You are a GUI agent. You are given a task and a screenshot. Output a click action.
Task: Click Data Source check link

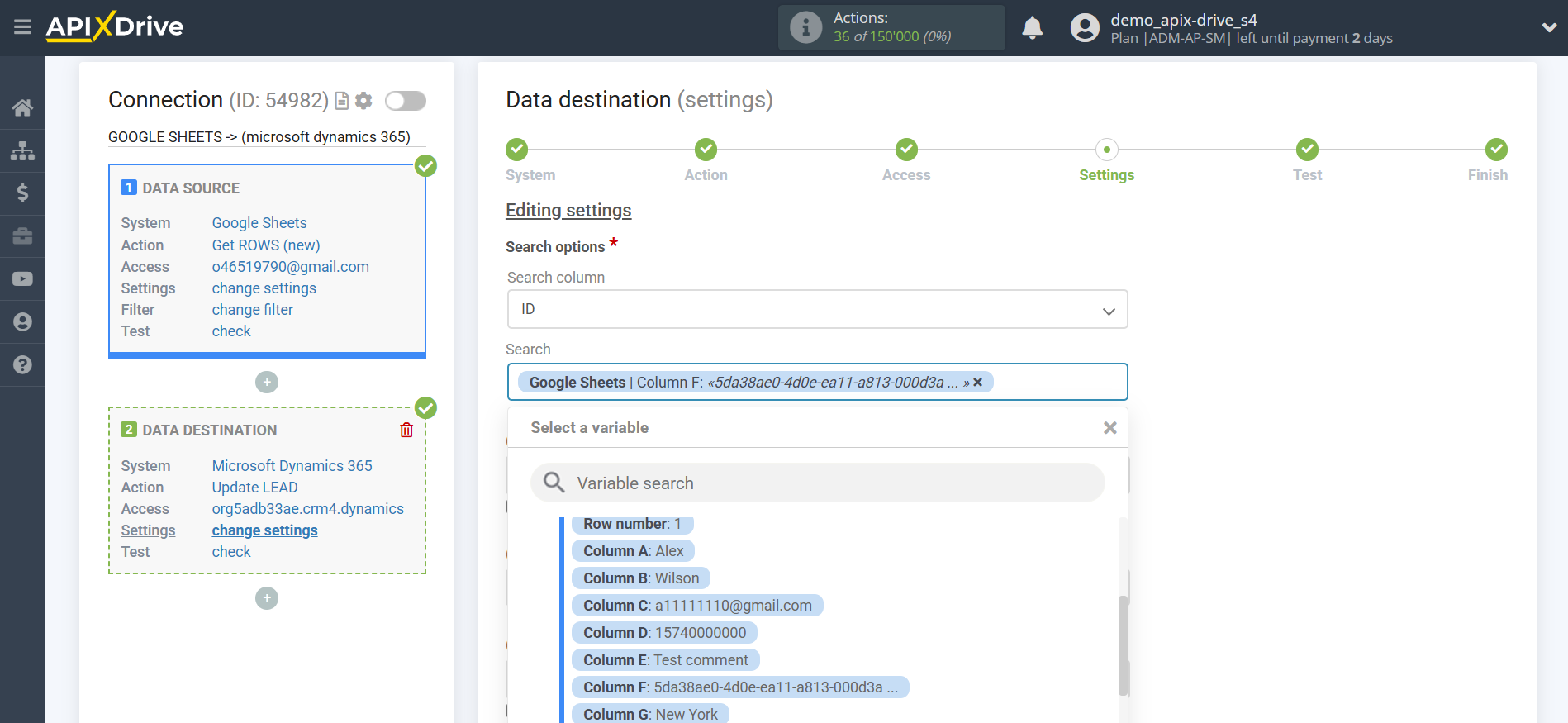(231, 331)
